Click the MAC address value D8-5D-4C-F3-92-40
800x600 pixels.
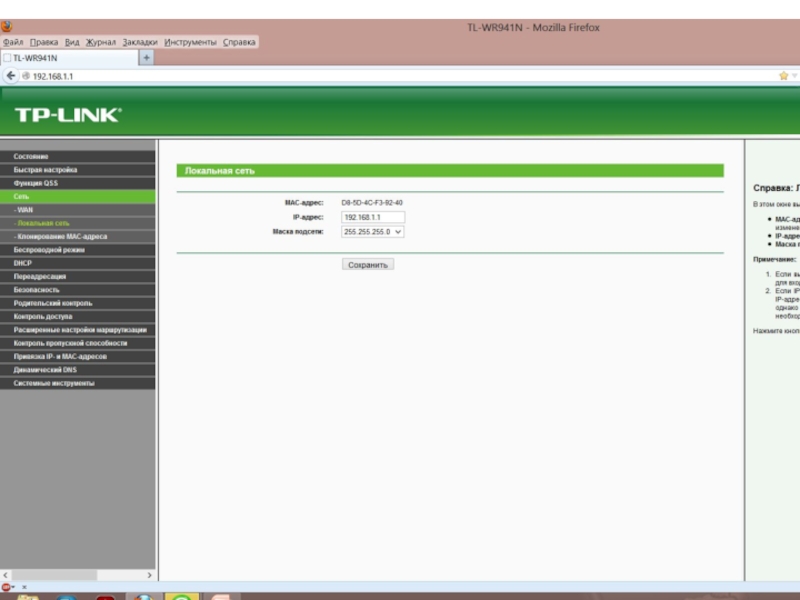point(372,203)
